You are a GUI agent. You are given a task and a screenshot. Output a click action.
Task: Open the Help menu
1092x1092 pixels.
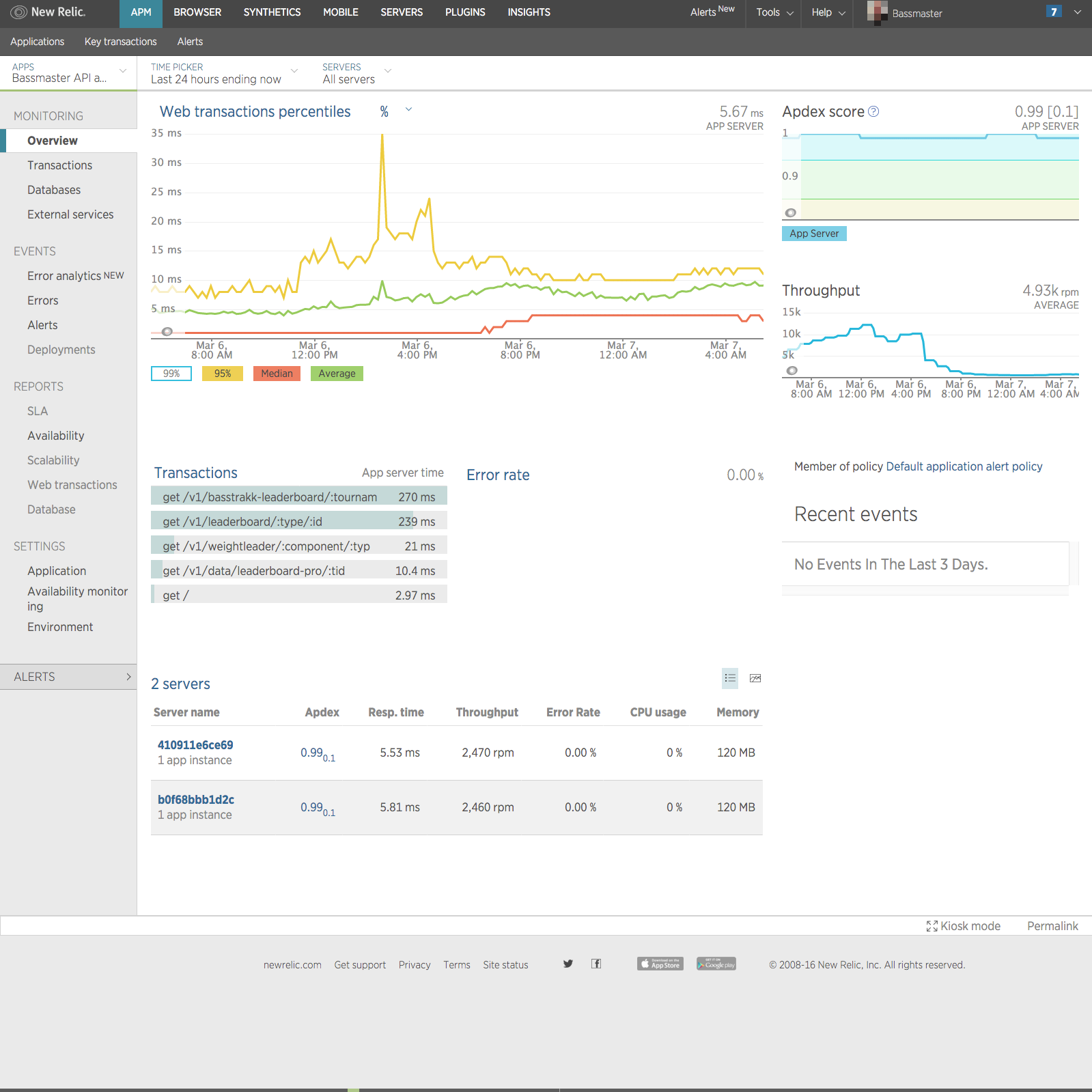[x=828, y=12]
